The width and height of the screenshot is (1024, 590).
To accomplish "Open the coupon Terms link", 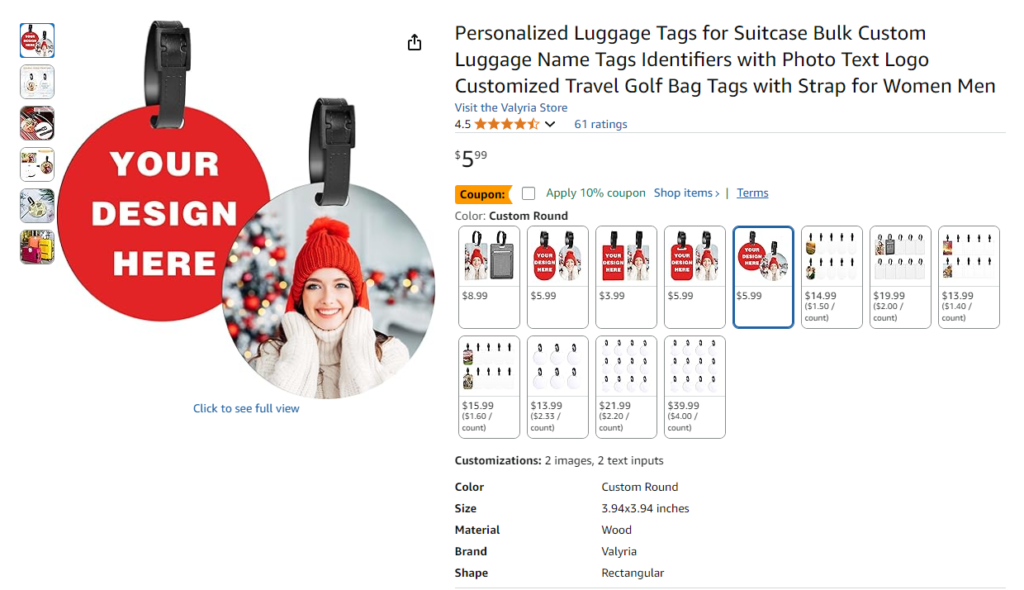I will 752,193.
